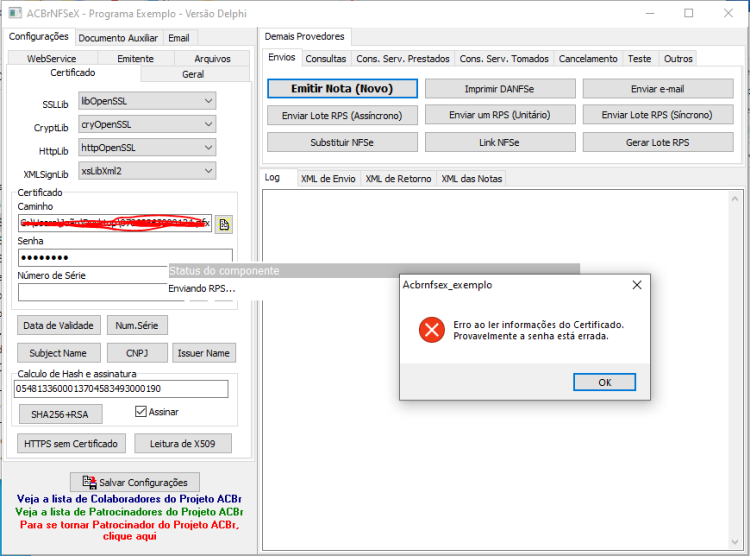Click Enviar Lote RPS (Assíncrono)
Image resolution: width=750 pixels, height=556 pixels.
[x=342, y=115]
